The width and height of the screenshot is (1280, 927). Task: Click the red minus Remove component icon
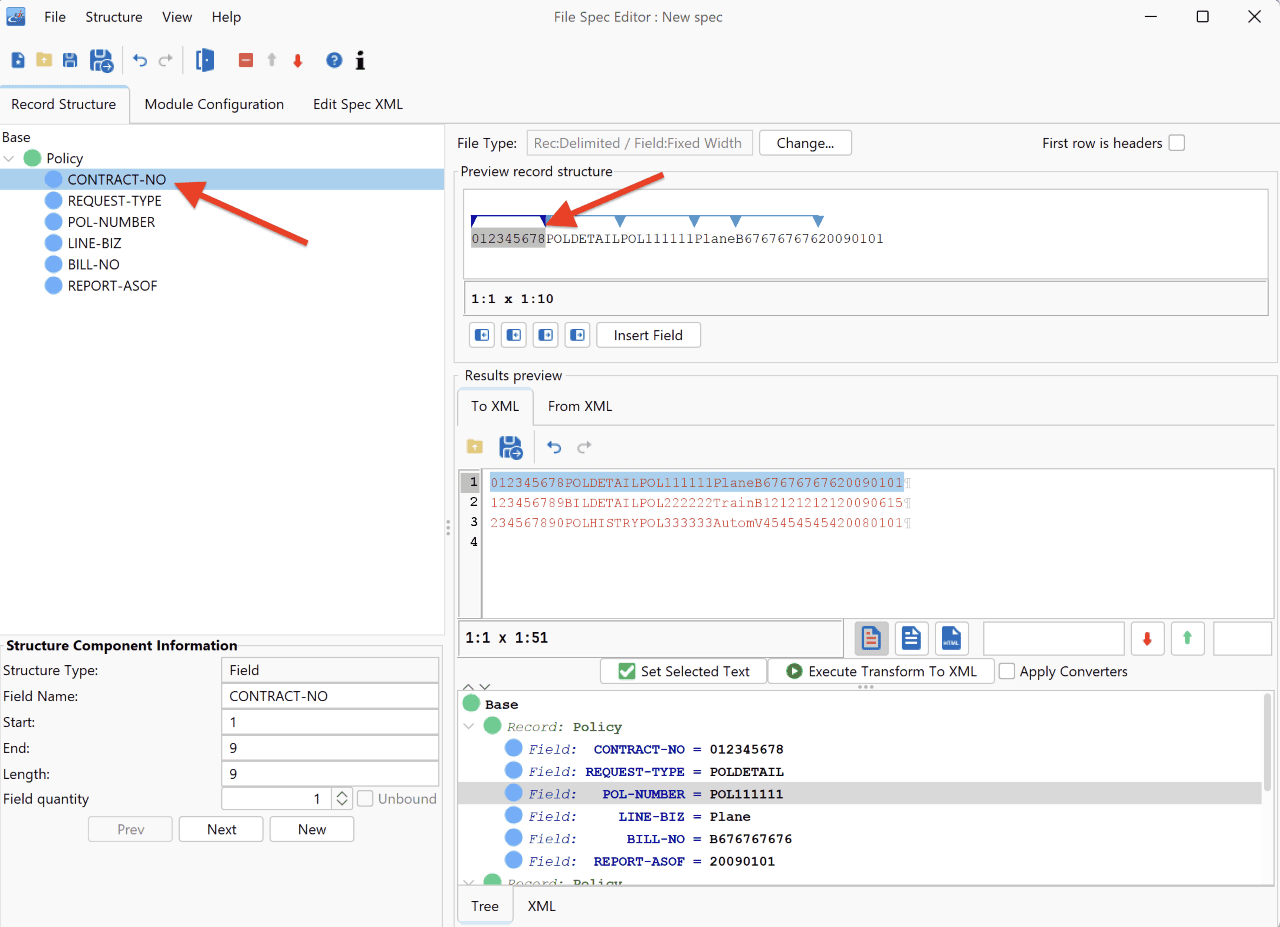246,61
